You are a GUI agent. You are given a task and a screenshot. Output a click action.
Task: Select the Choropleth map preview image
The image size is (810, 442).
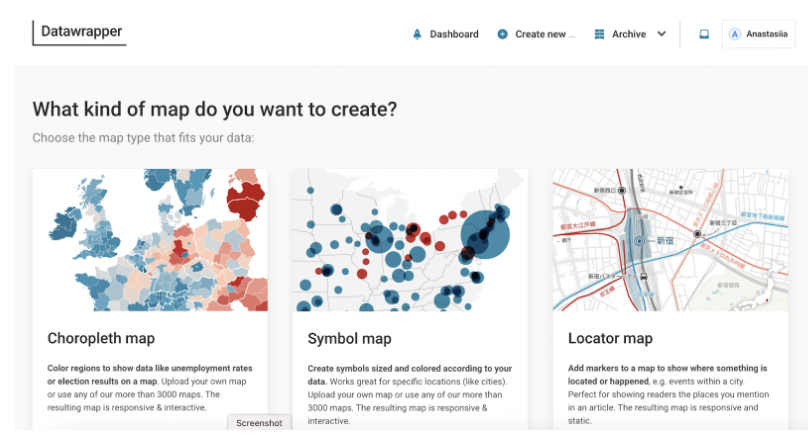150,240
